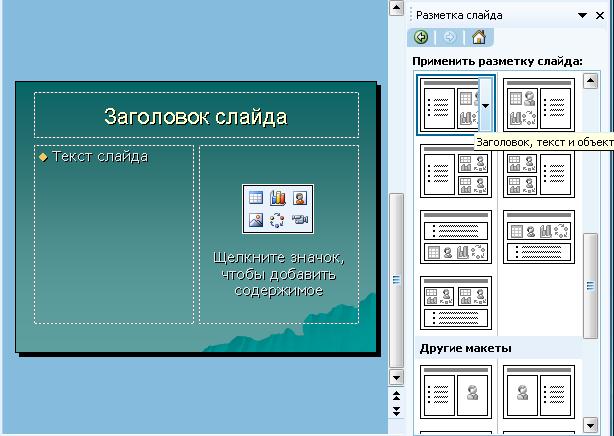The height and width of the screenshot is (436, 614).
Task: Click the Insert Picture icon in content placeholder
Action: point(256,220)
